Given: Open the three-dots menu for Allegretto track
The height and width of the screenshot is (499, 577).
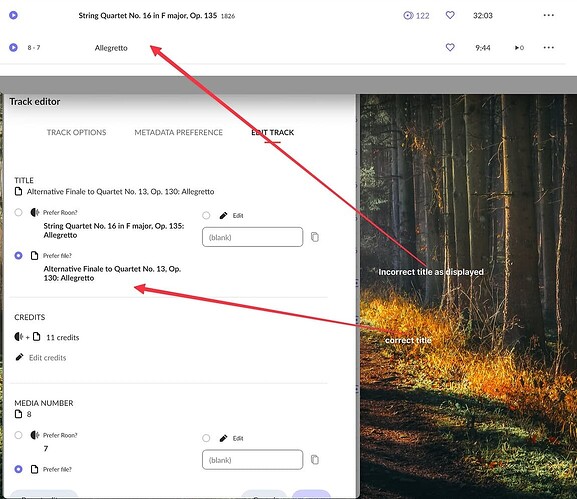Looking at the screenshot, I should click(549, 47).
